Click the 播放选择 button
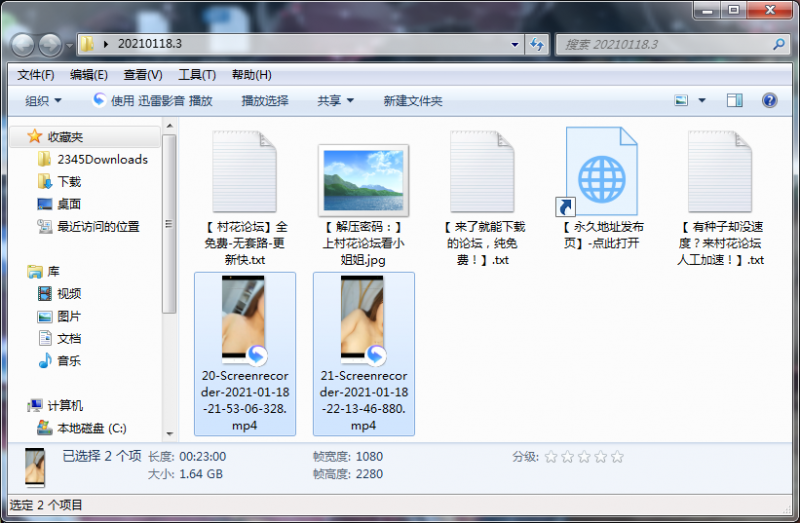Viewport: 800px width, 523px height. (x=265, y=100)
